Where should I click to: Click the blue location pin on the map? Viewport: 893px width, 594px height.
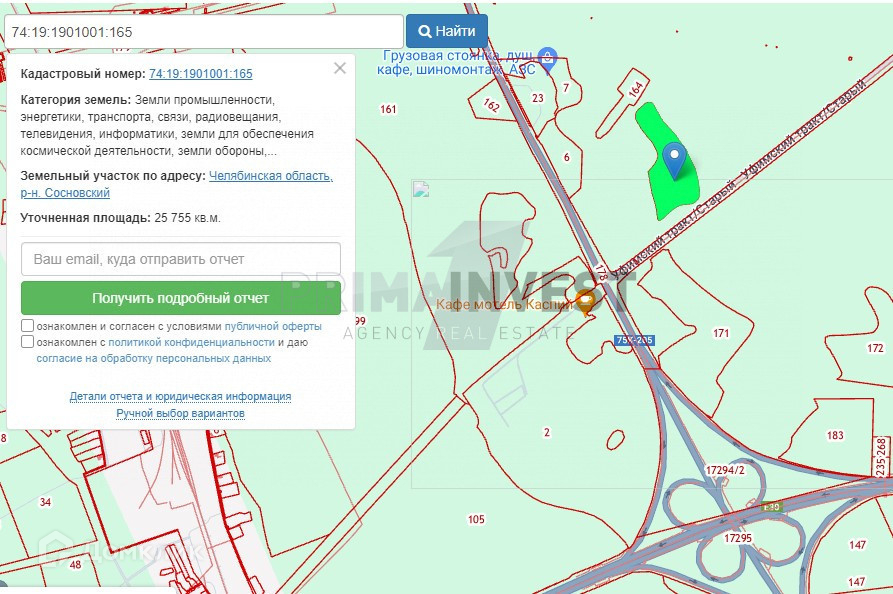675,159
